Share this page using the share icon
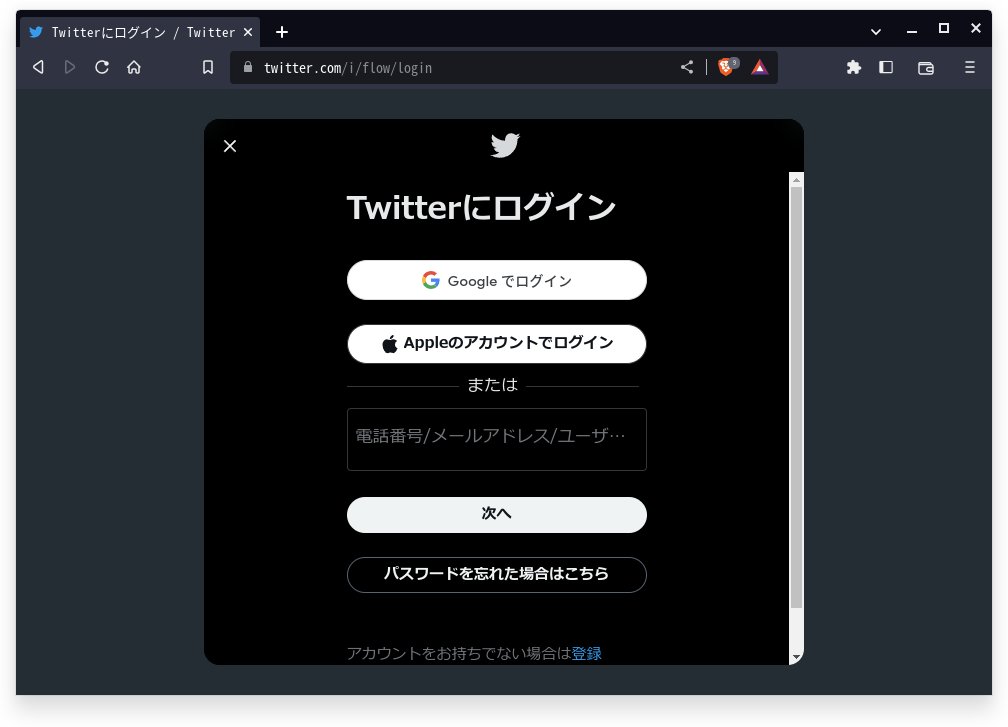 point(687,67)
